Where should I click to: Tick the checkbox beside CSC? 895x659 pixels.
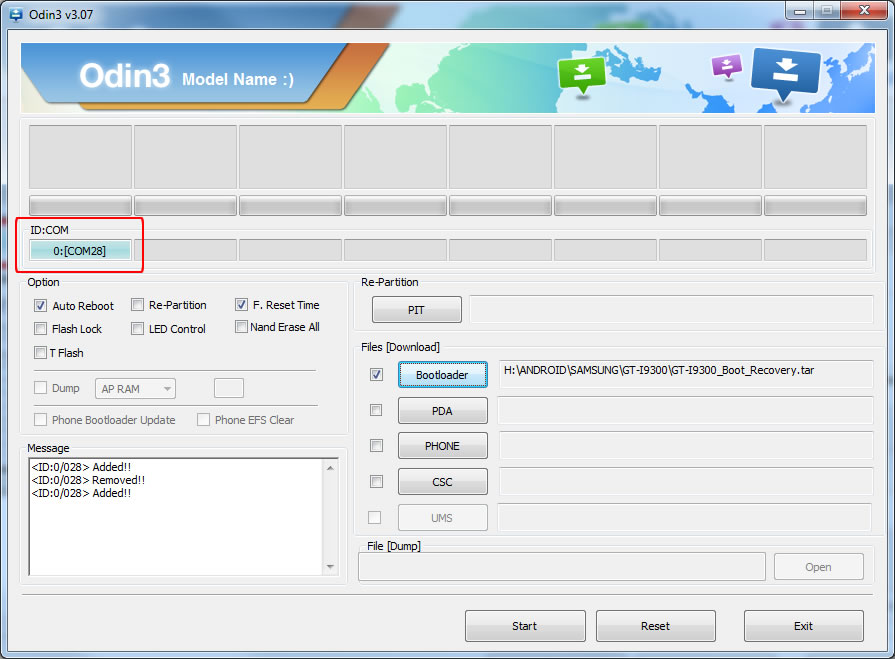point(377,482)
